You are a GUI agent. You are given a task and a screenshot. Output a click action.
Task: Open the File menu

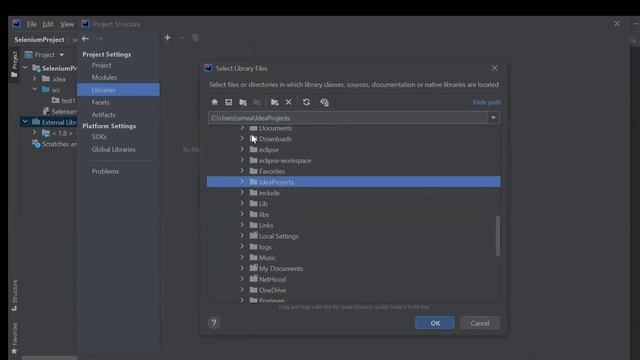pyautogui.click(x=31, y=24)
